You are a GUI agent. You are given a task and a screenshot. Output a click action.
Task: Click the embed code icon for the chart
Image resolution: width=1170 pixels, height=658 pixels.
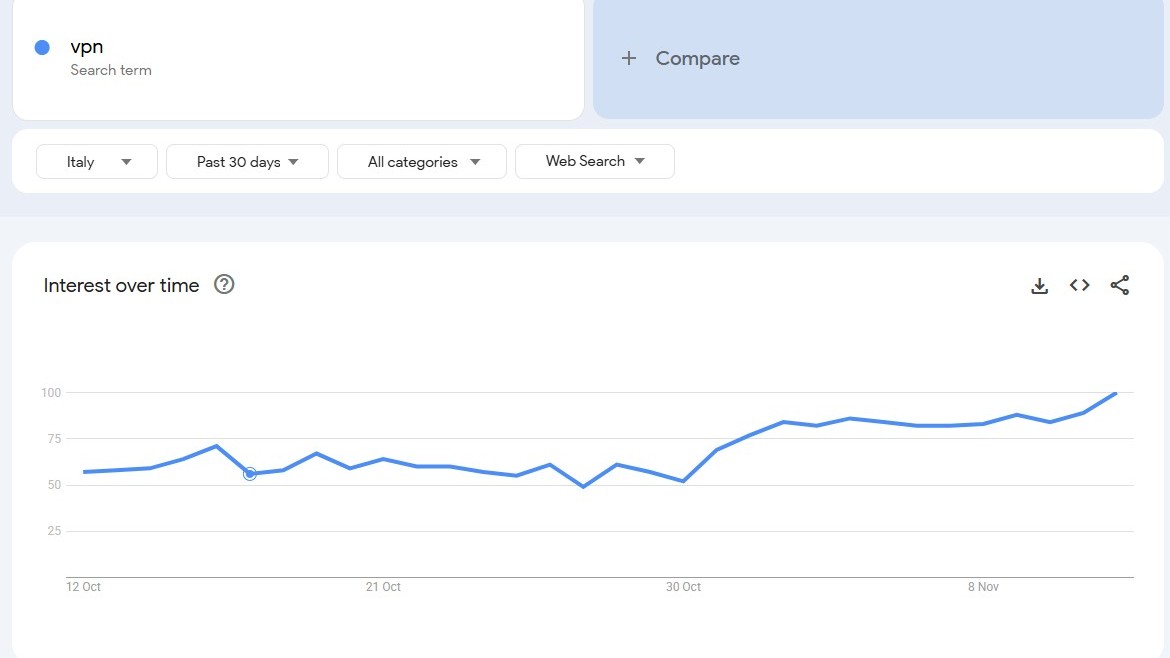[1079, 285]
